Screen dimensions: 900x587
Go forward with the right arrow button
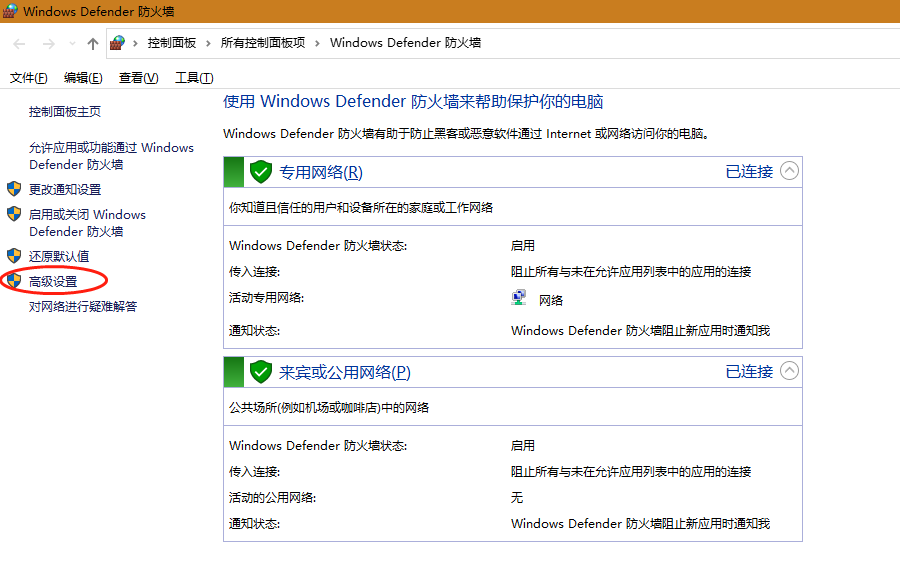(49, 44)
